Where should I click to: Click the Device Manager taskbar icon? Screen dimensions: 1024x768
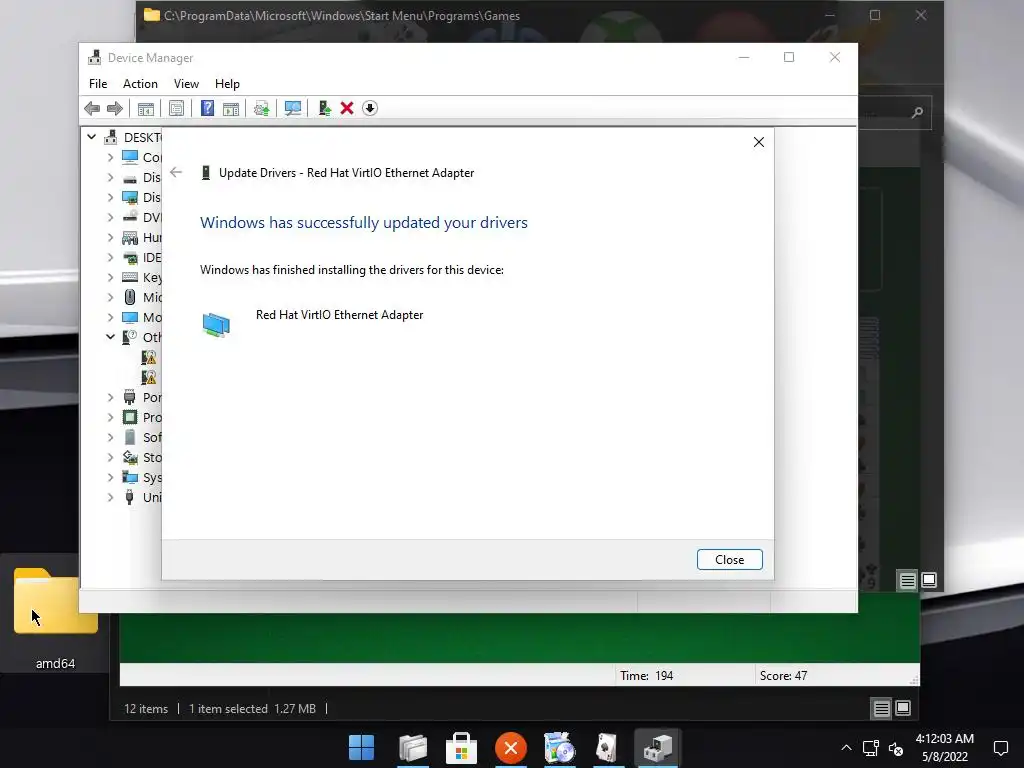[x=657, y=748]
